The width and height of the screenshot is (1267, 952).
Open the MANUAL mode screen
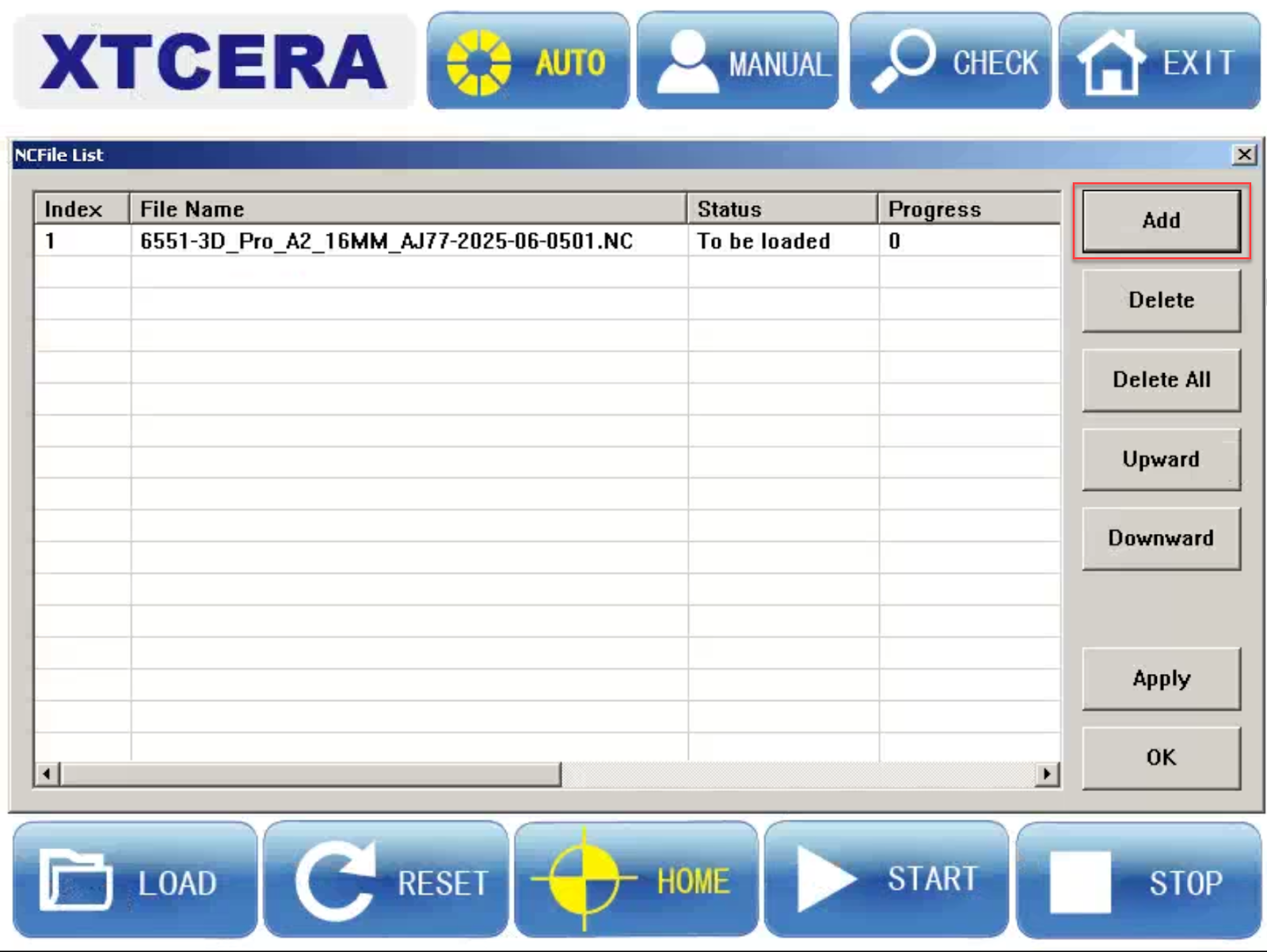pos(738,61)
